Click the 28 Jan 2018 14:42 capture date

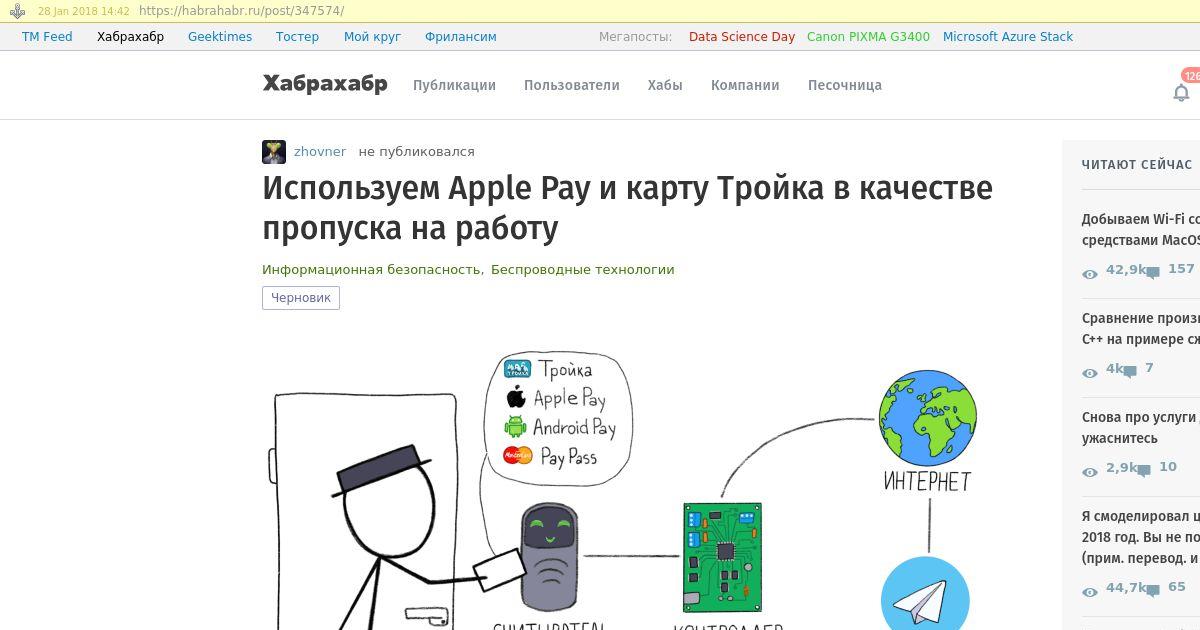point(84,11)
